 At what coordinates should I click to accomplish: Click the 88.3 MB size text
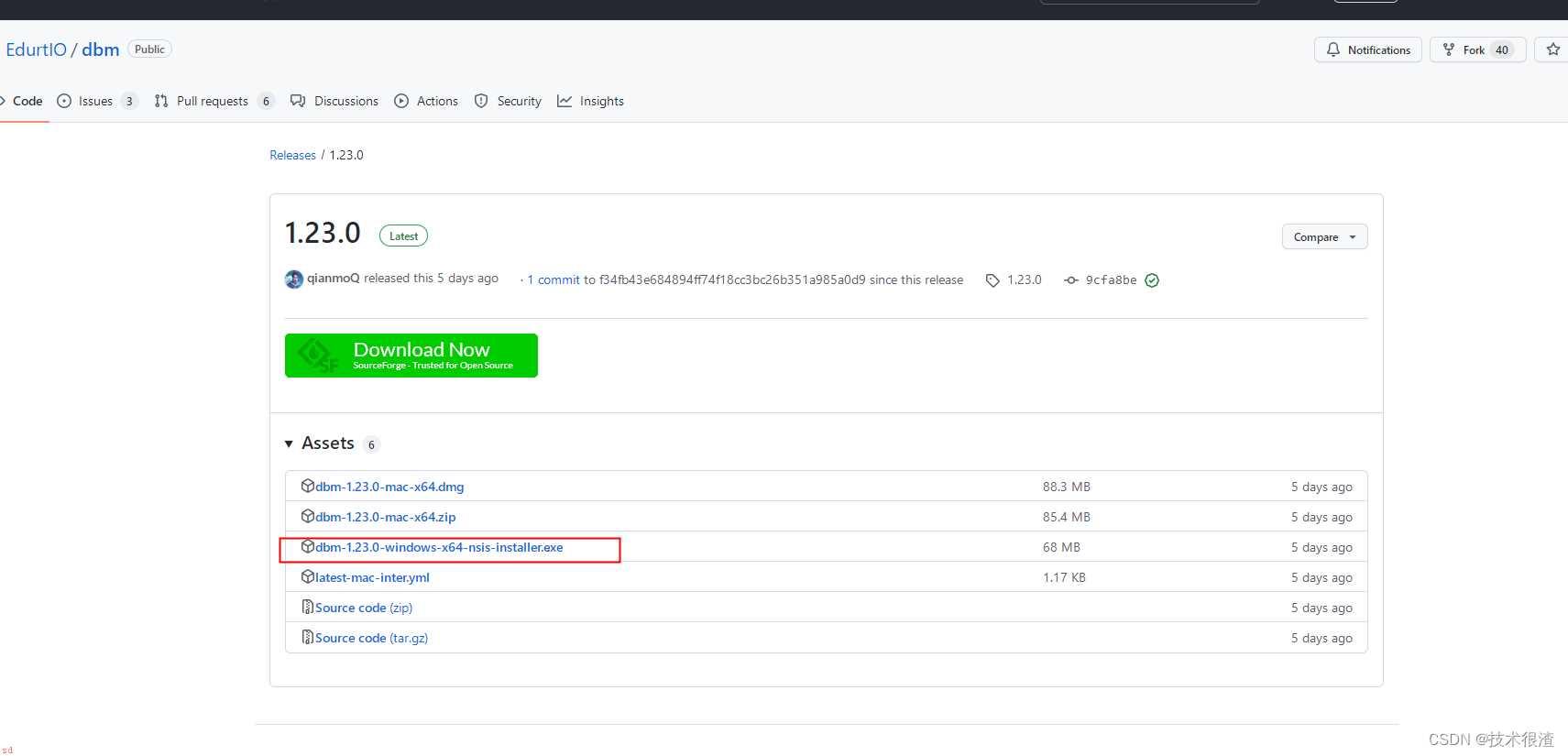coord(1067,487)
